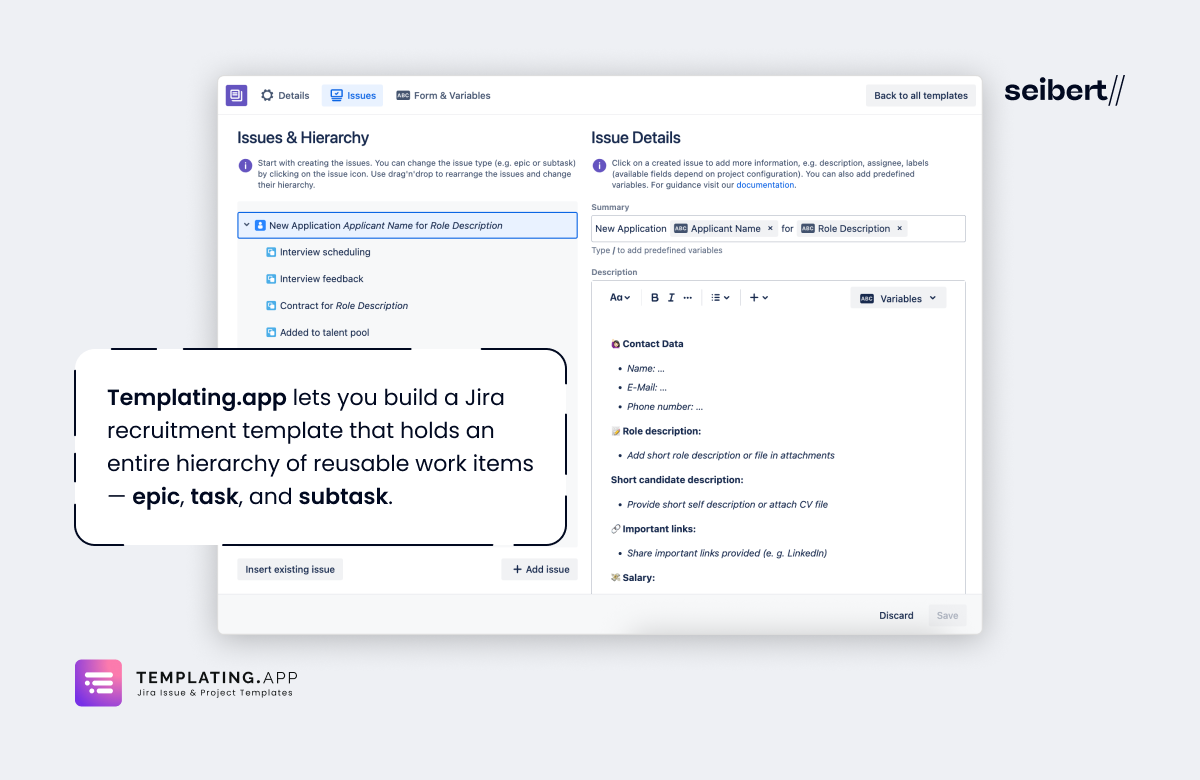The width and height of the screenshot is (1200, 780).
Task: Open the documentation link
Action: pyautogui.click(x=765, y=185)
